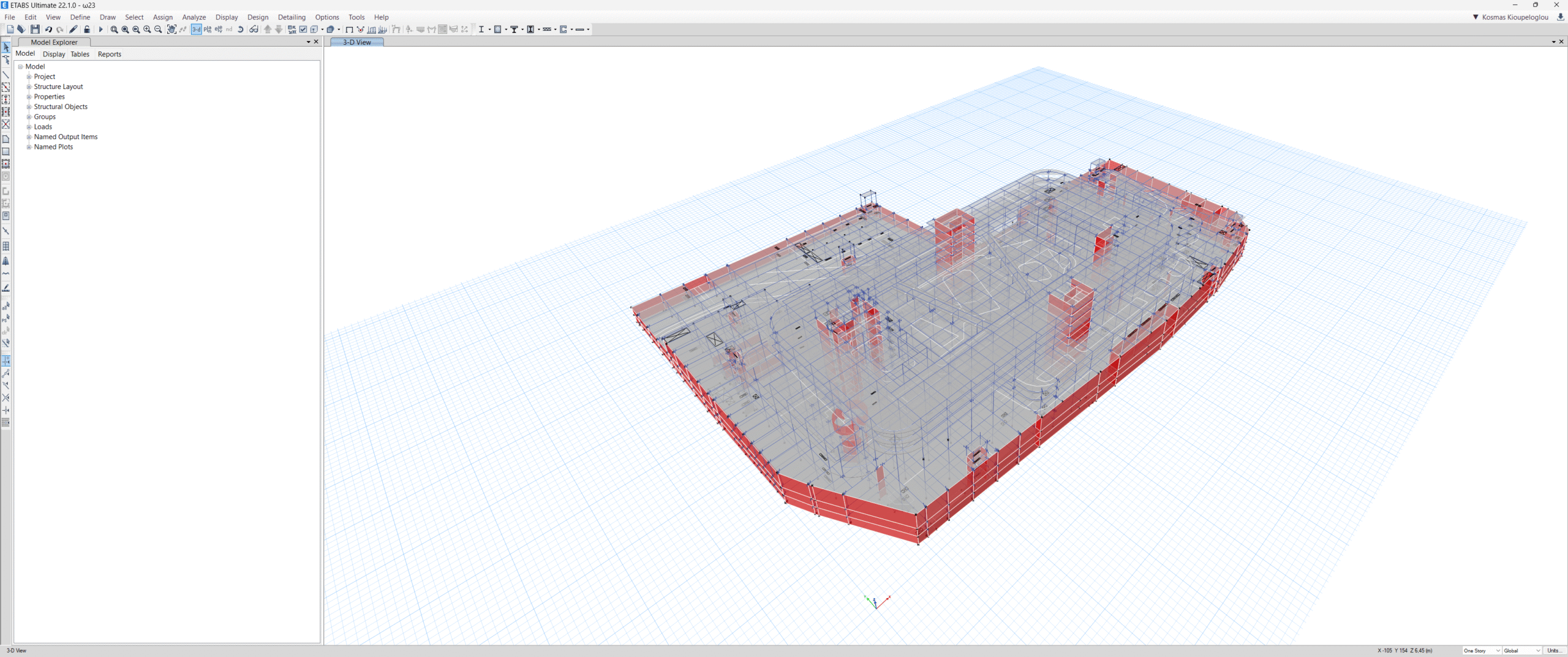Select the Groups tree item
1568x657 pixels.
point(45,117)
